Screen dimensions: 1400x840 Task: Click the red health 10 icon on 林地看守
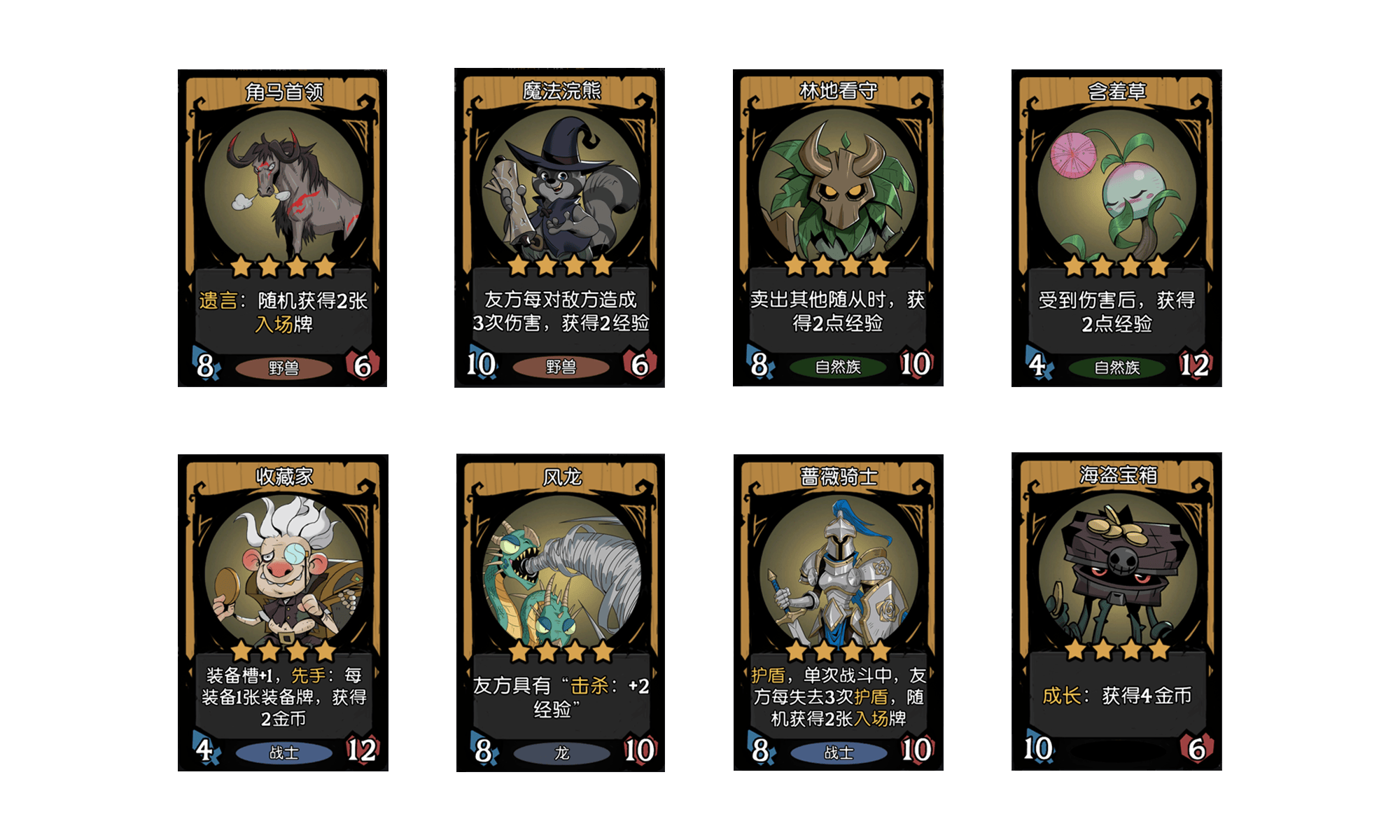coord(916,364)
